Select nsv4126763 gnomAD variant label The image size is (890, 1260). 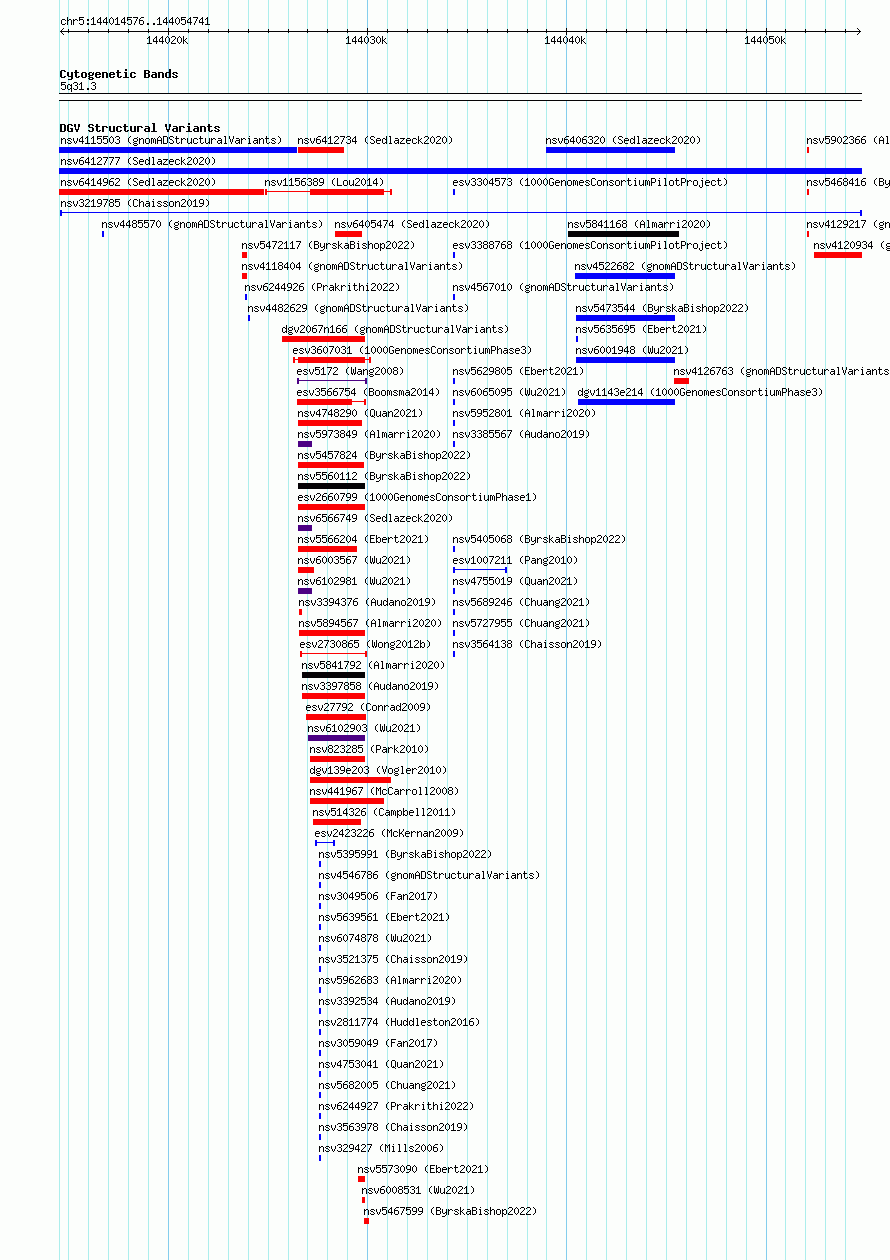coord(782,371)
